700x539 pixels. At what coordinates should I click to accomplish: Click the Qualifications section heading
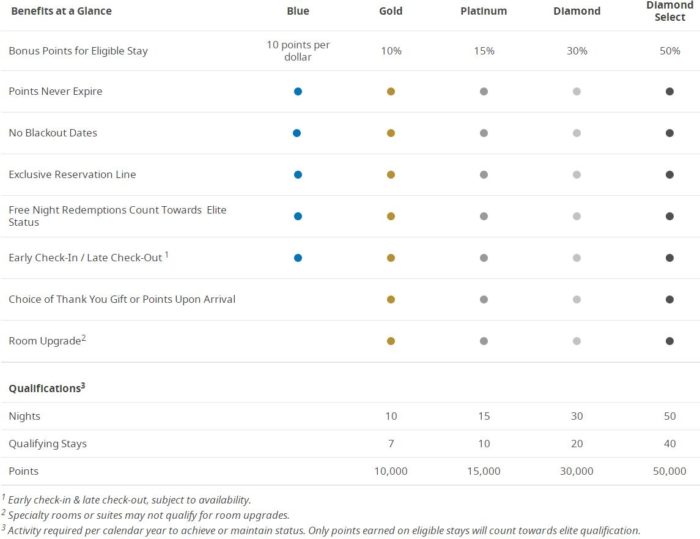coord(46,386)
